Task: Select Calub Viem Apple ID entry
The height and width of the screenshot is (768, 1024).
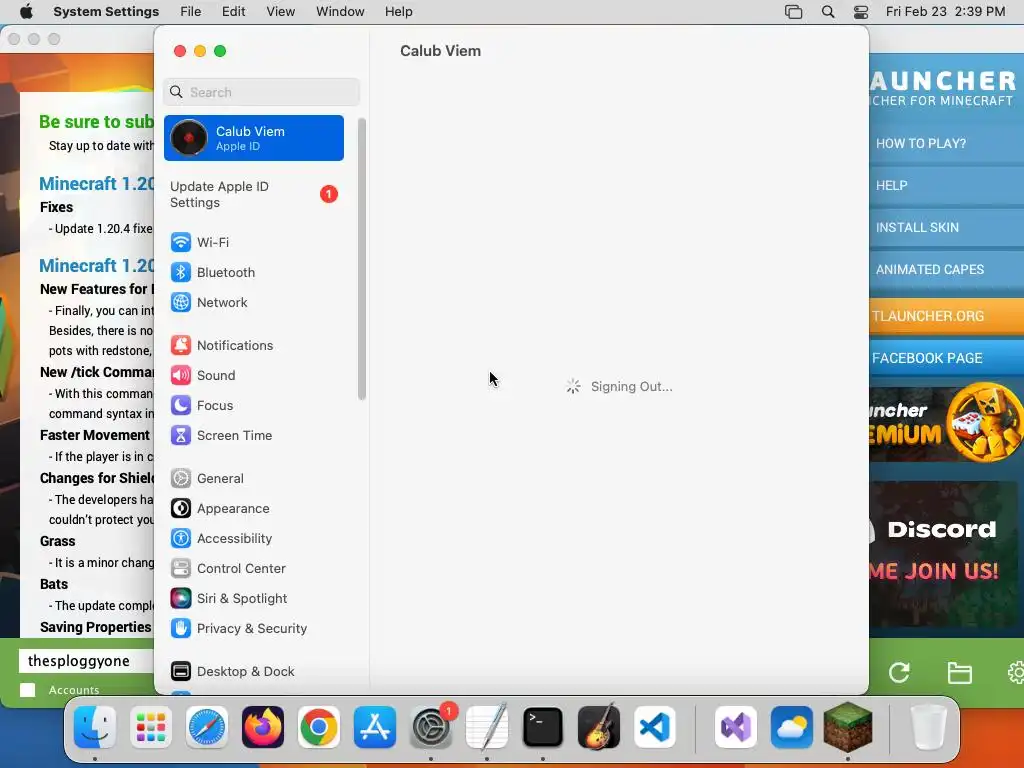Action: pos(253,138)
